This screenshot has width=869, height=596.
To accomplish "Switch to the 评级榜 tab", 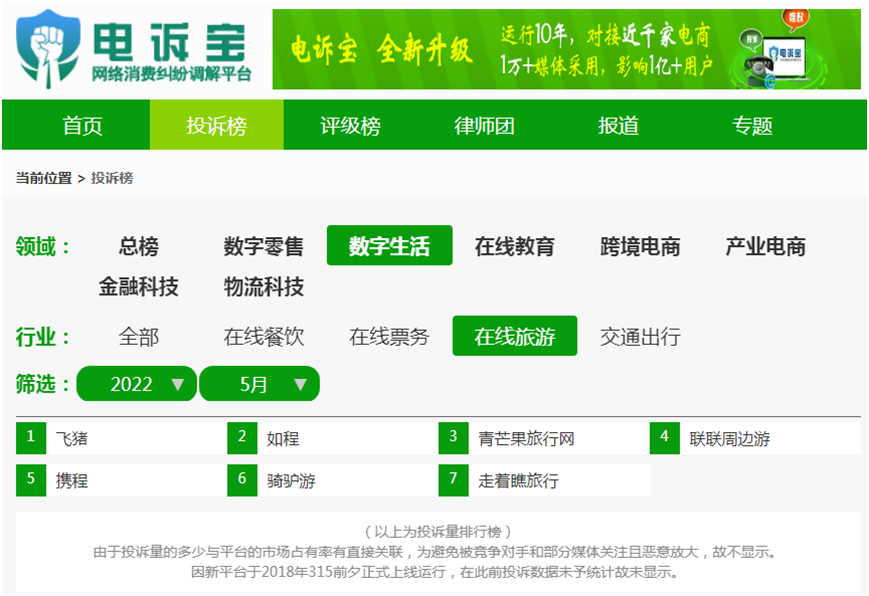I will pos(349,124).
